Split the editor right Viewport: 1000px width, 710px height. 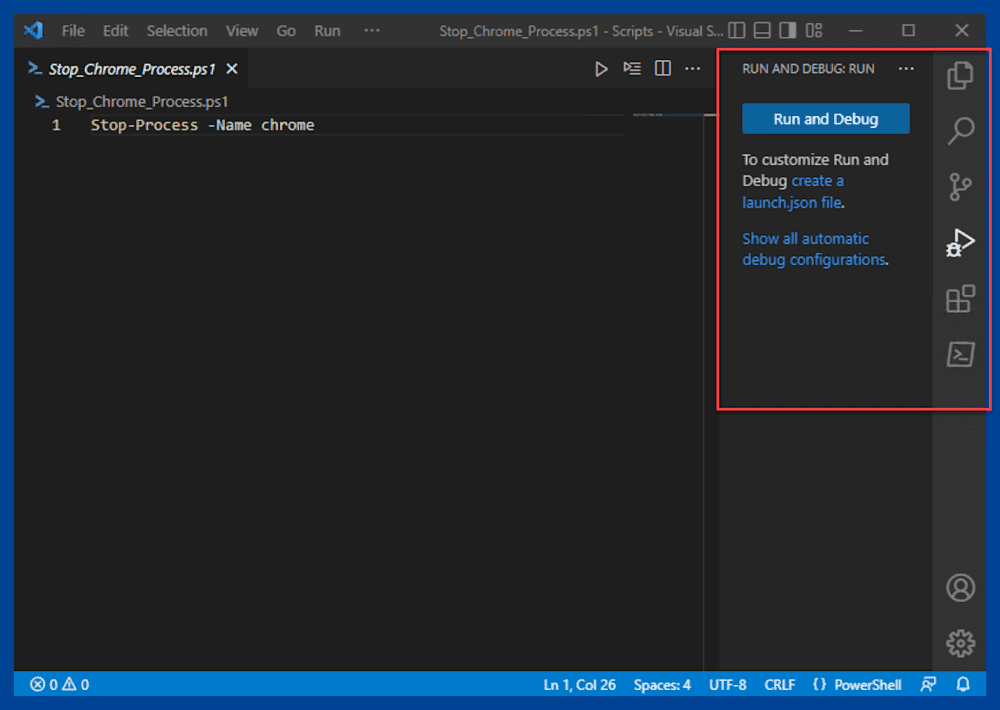(663, 68)
